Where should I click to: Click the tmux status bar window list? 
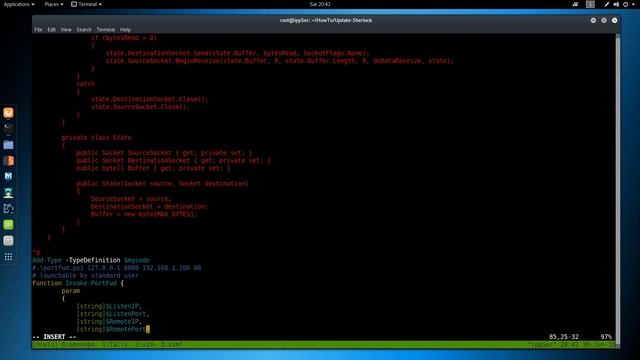coord(108,344)
